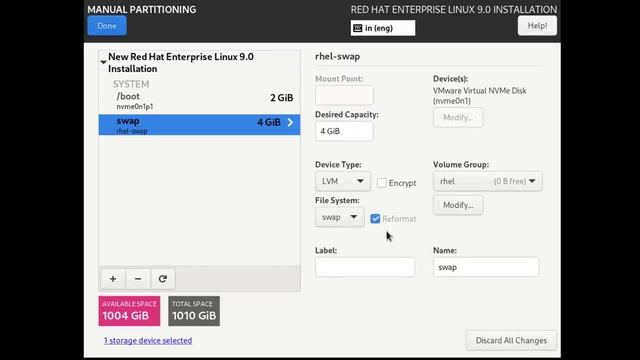The image size is (640, 360).
Task: Click the remove mount point minus icon
Action: click(138, 279)
